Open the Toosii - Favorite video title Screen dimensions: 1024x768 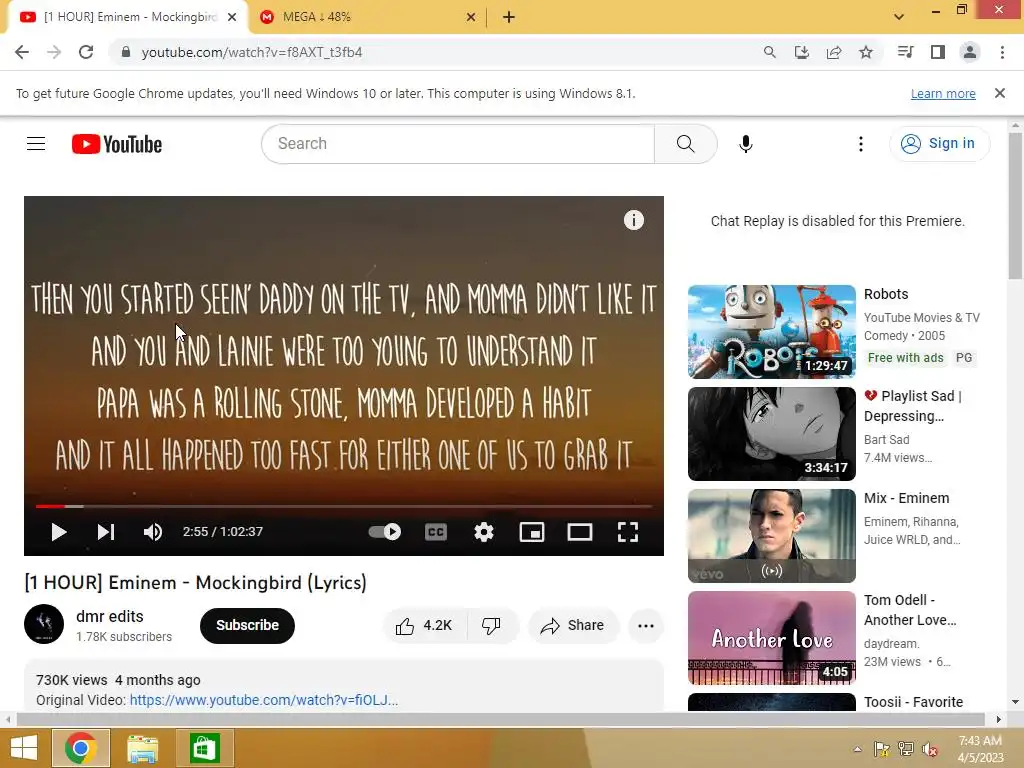pyautogui.click(x=913, y=702)
